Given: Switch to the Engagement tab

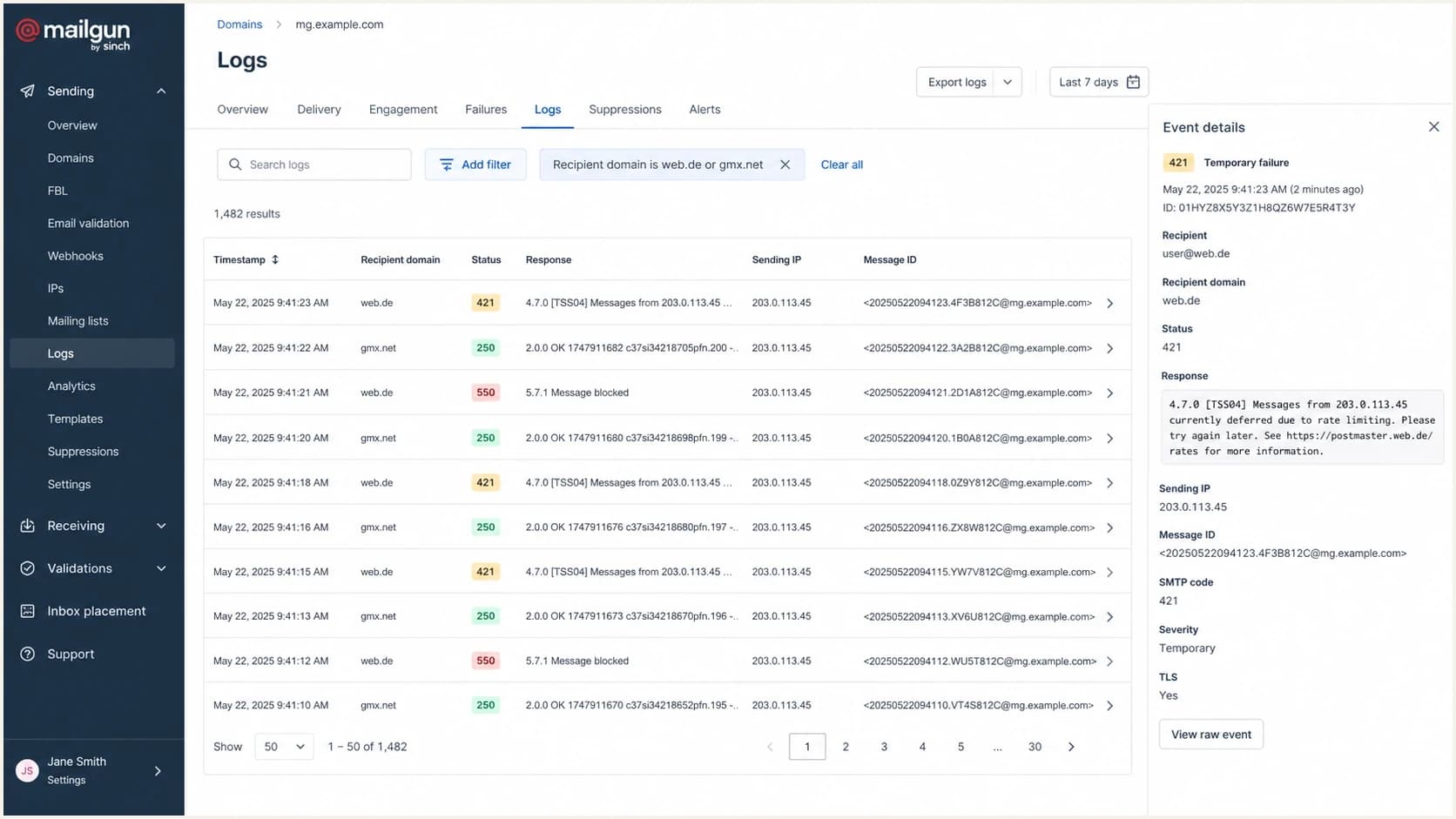Looking at the screenshot, I should click(x=403, y=110).
